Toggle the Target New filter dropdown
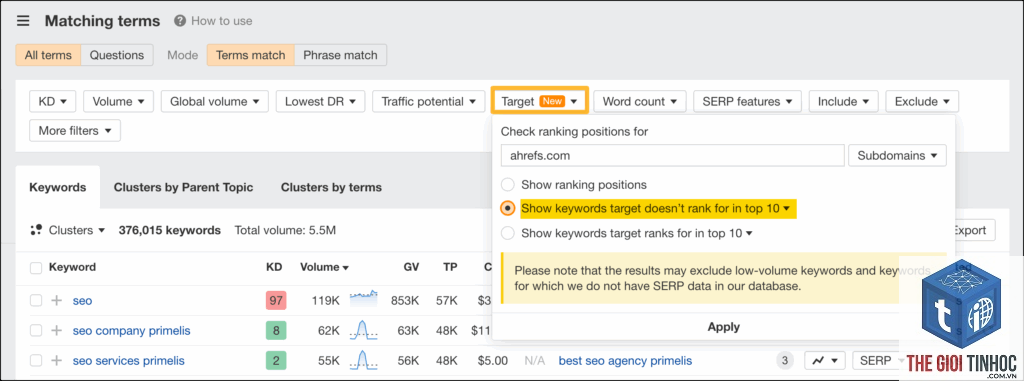This screenshot has height=381, width=1024. 539,101
